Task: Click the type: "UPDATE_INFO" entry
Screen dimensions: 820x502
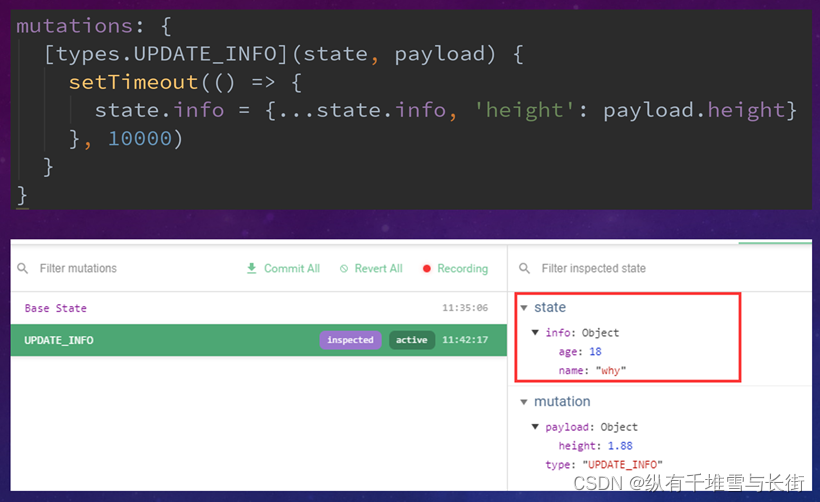Action: [x=603, y=464]
